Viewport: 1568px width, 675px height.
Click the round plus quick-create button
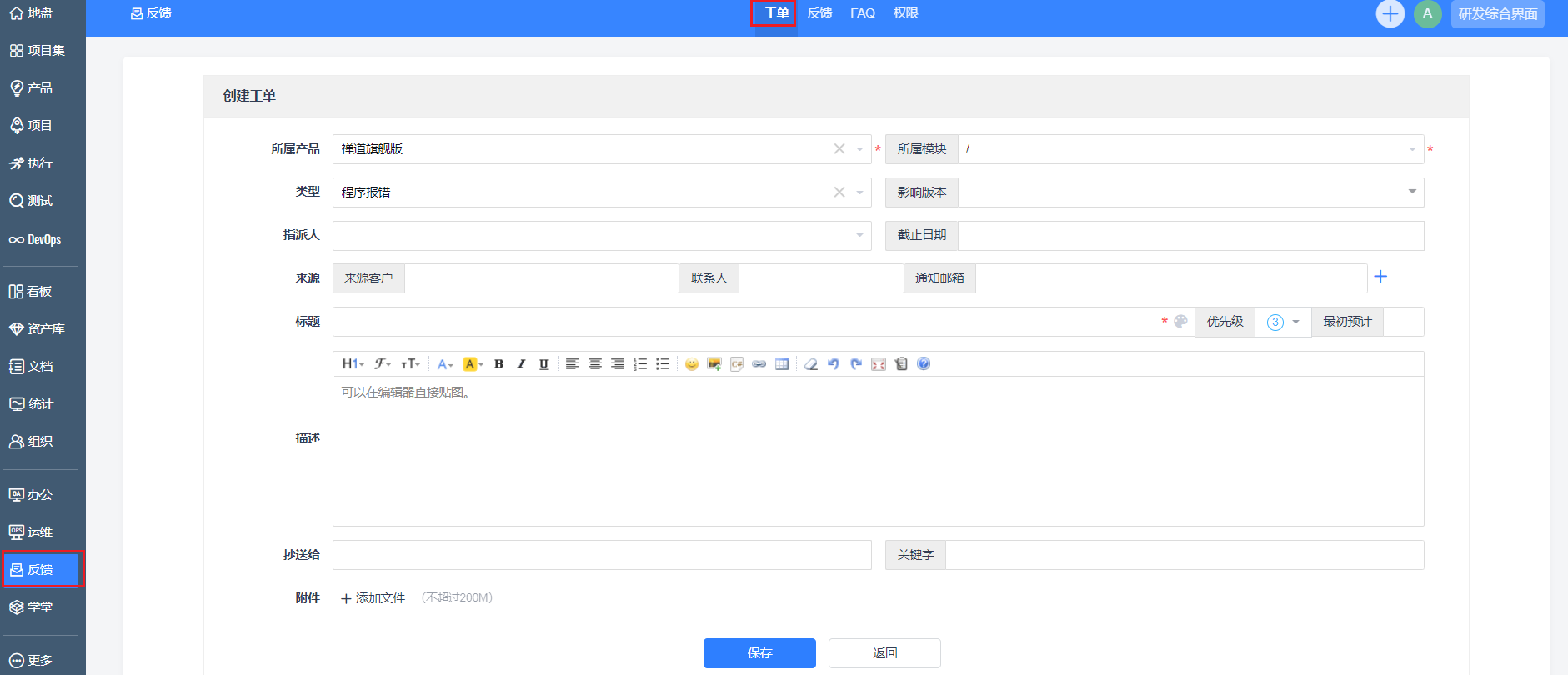[x=1390, y=13]
